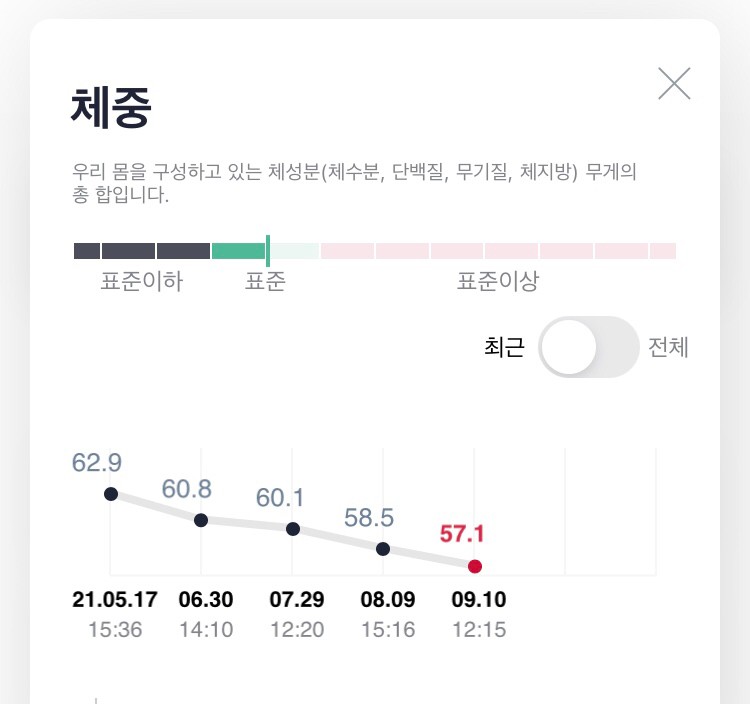Click the pink 표준이상 range segment

tap(498, 251)
